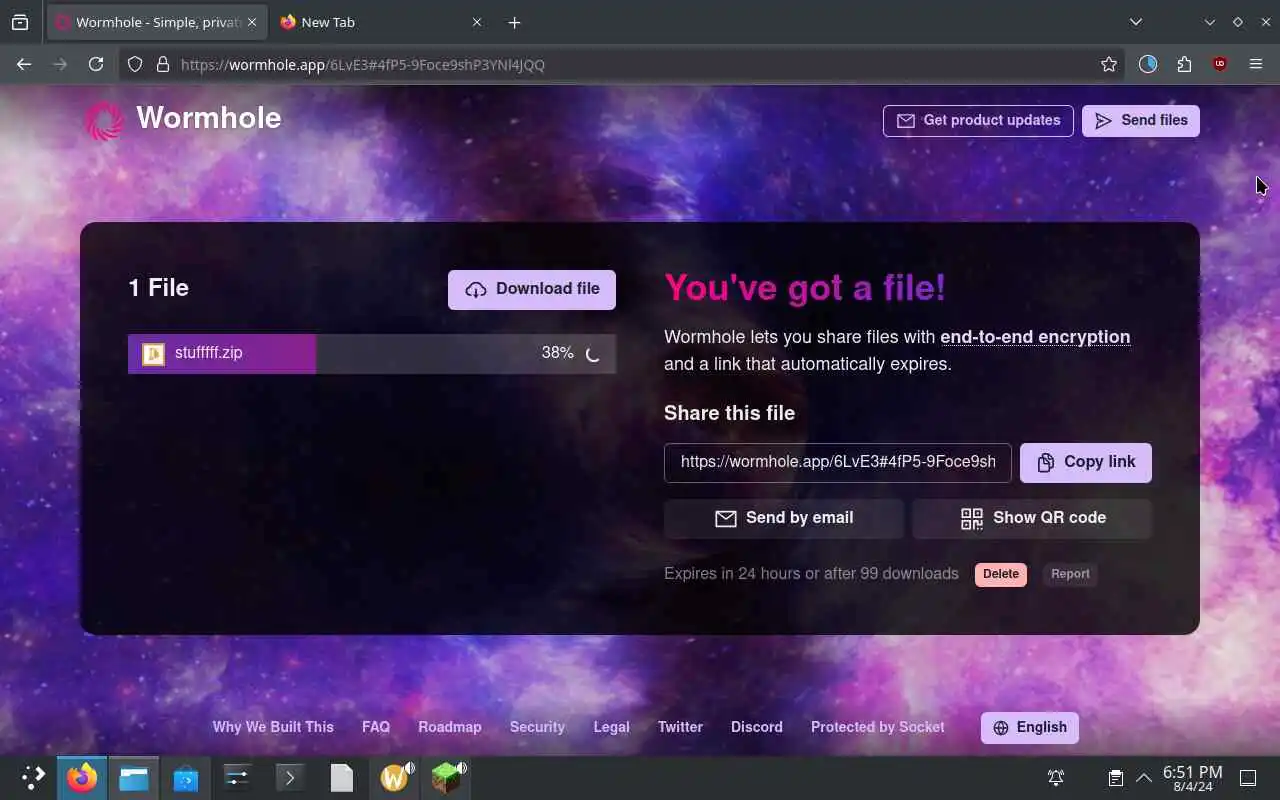Click Get product updates button

[x=978, y=120]
